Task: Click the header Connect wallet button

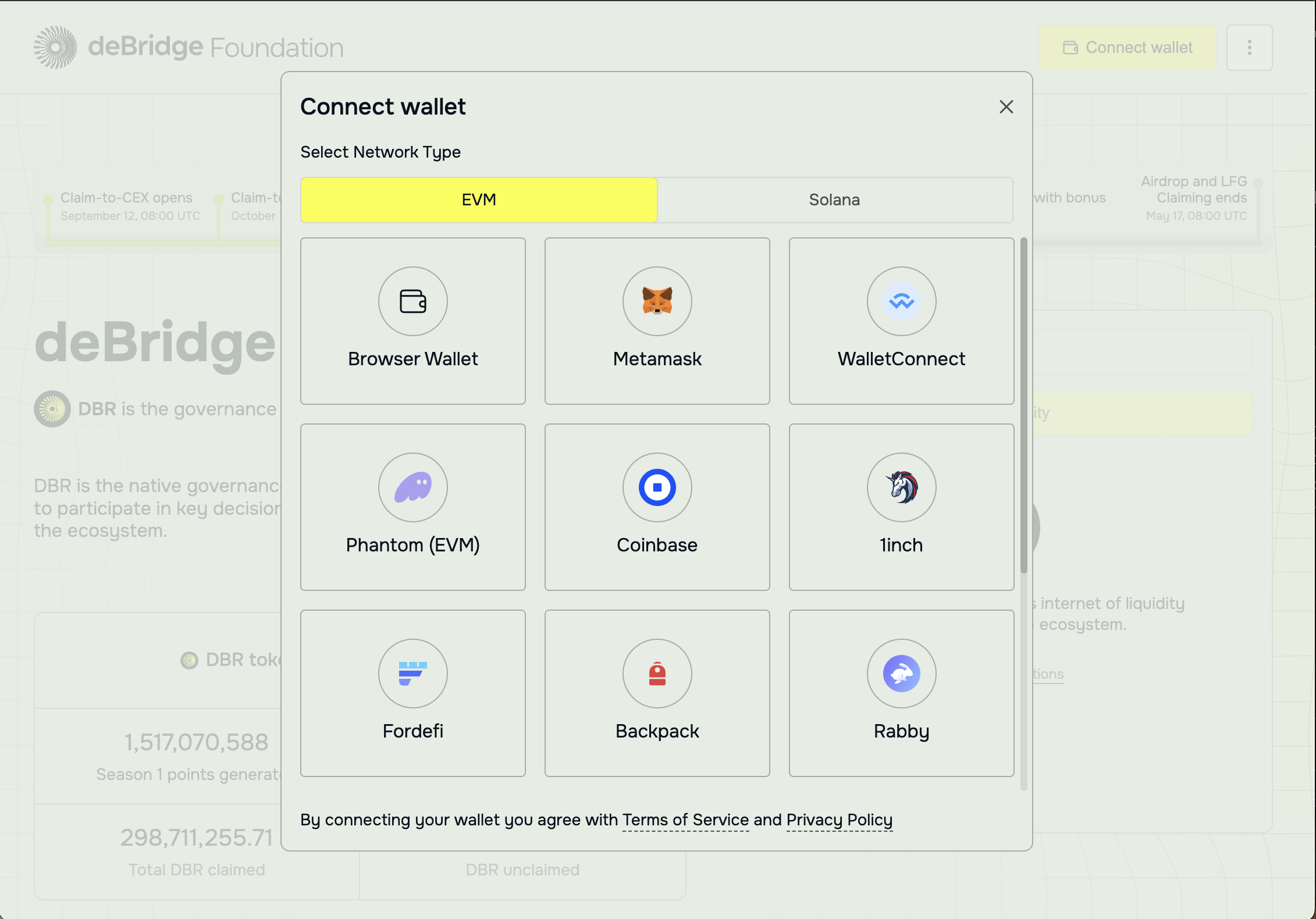Action: pyautogui.click(x=1128, y=48)
